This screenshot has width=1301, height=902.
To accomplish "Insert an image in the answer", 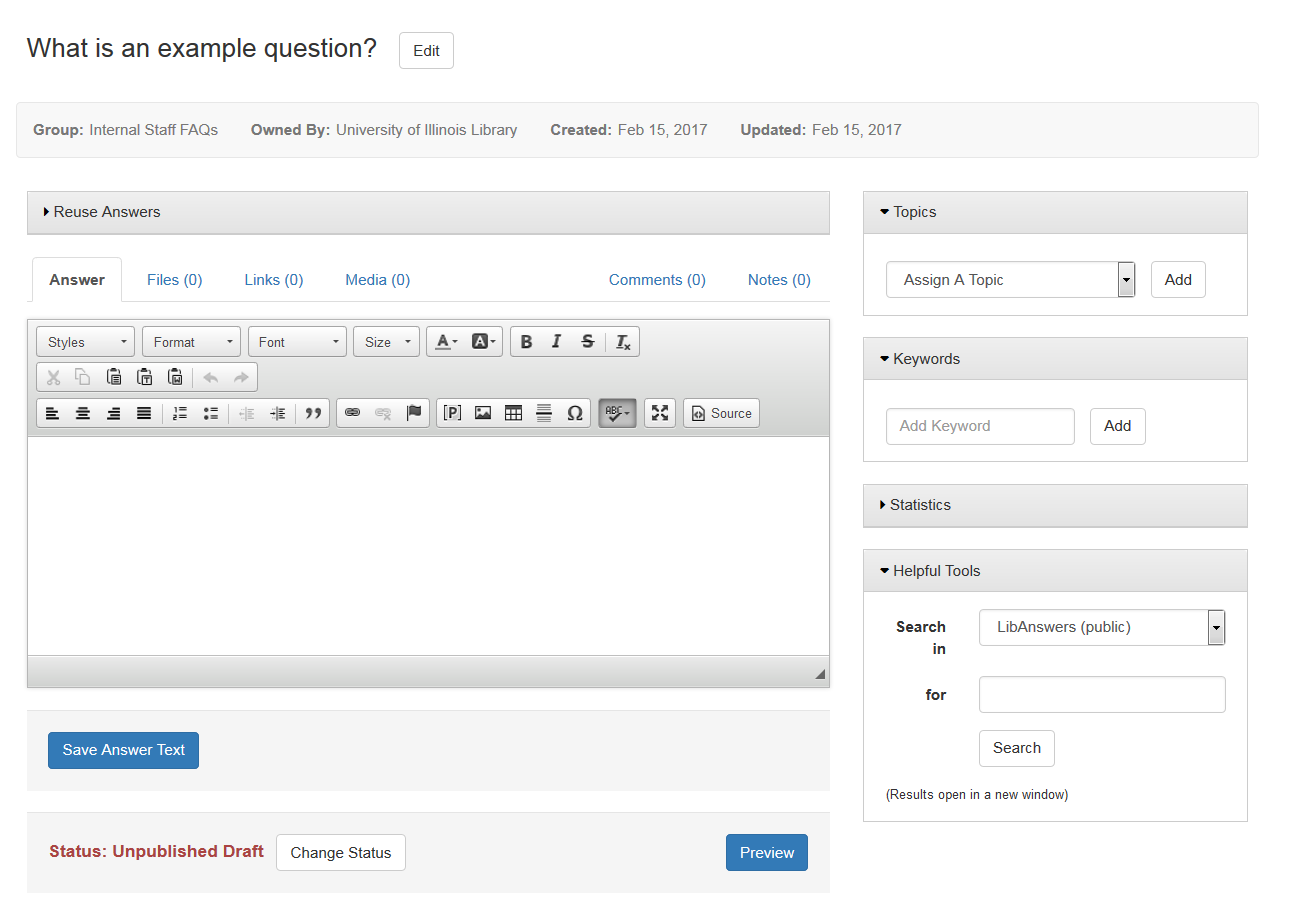I will point(483,413).
